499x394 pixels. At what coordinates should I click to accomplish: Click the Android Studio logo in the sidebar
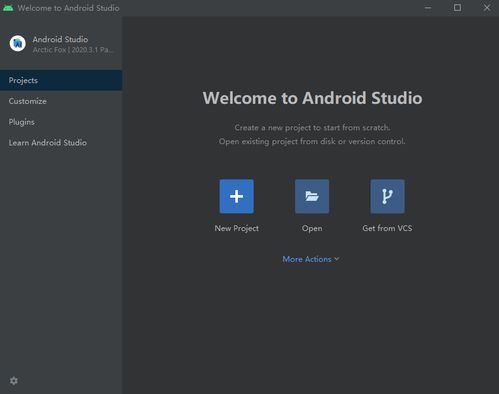pos(17,43)
